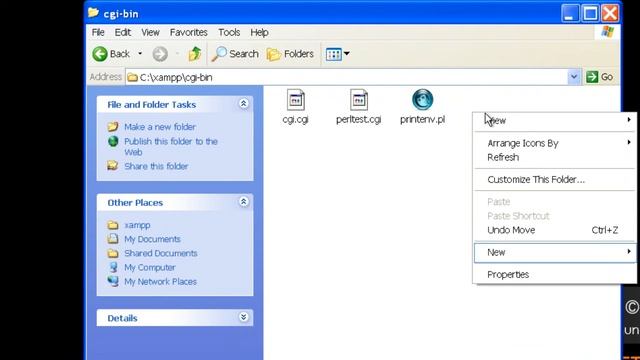The width and height of the screenshot is (640, 360).
Task: Open the xampp link in Other Places
Action: (x=137, y=225)
